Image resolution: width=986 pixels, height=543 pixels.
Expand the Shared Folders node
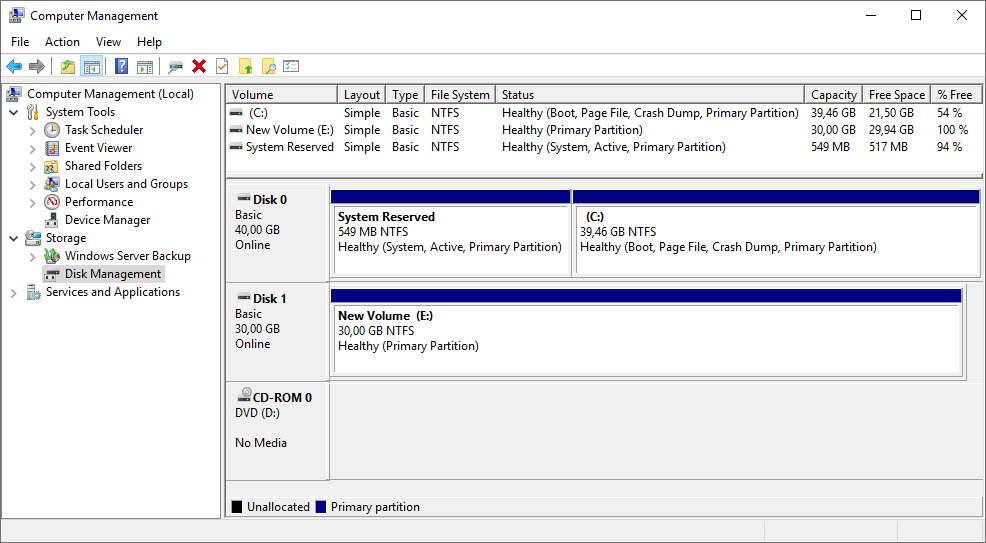[x=33, y=167]
